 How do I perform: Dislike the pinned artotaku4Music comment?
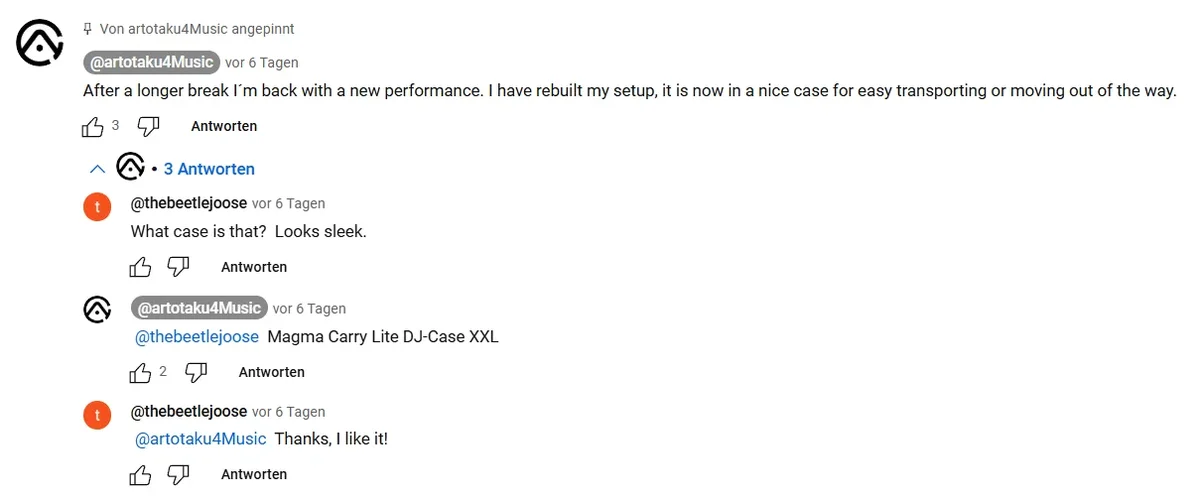point(148,127)
